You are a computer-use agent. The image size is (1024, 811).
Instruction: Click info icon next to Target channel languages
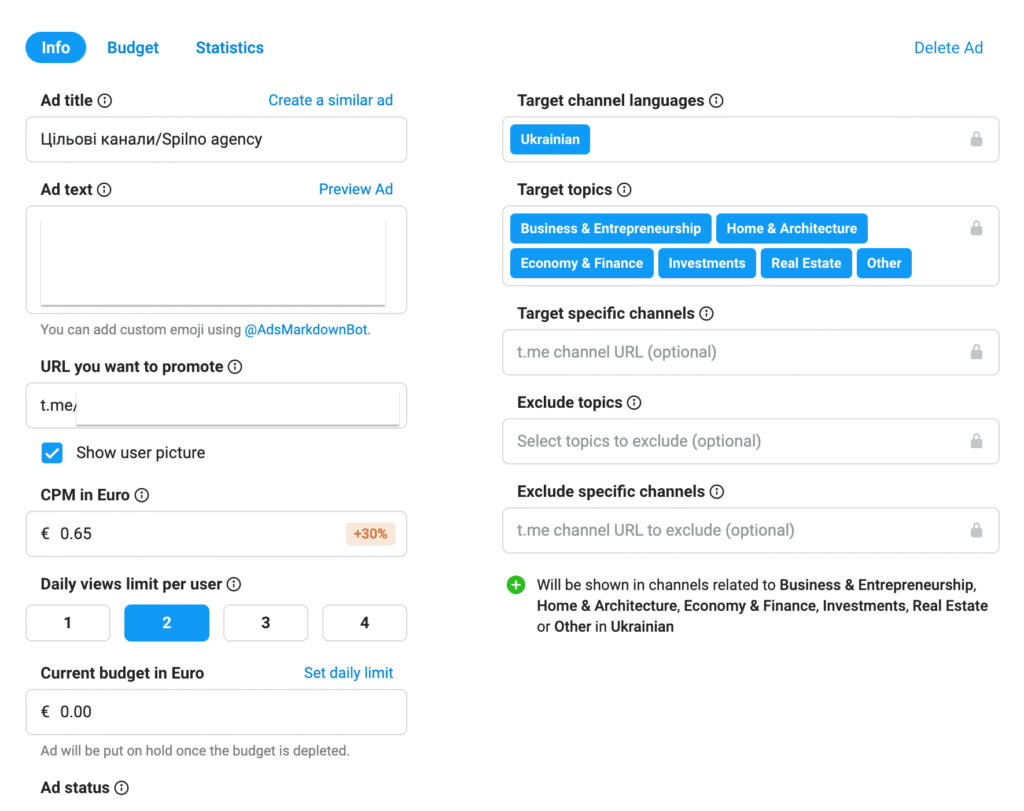pos(716,101)
